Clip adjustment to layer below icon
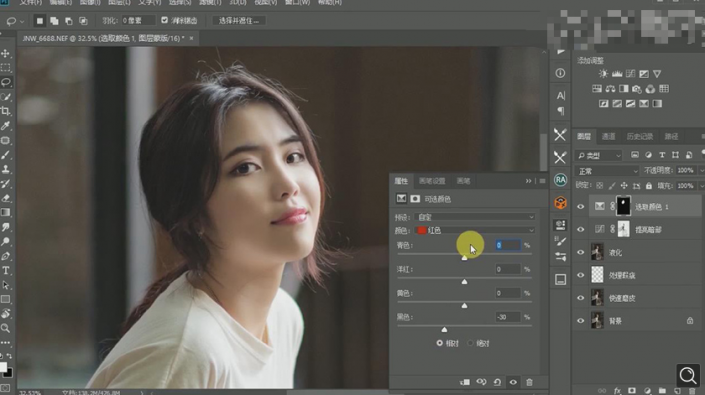 coord(465,382)
